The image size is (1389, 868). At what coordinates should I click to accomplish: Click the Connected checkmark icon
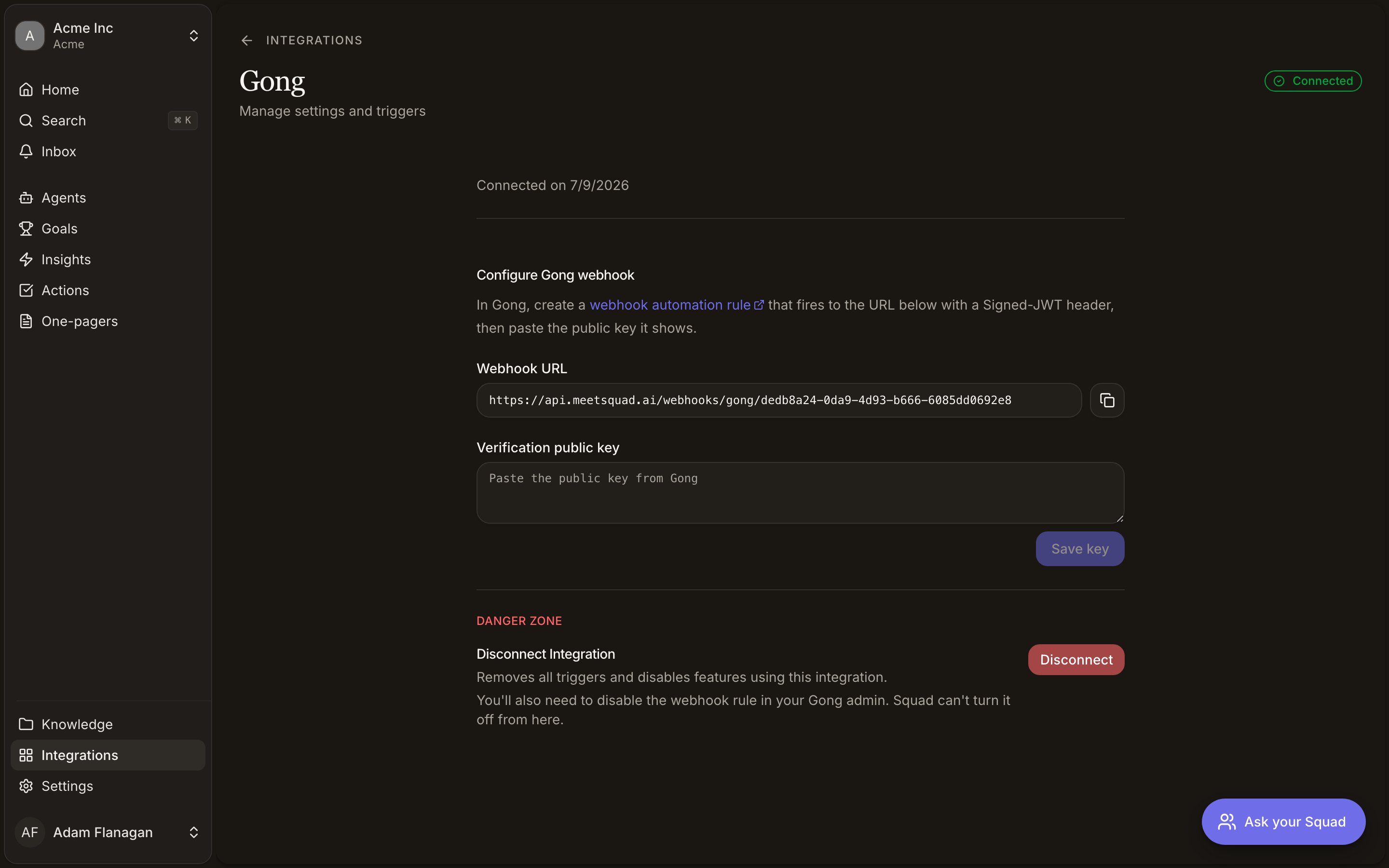[x=1279, y=81]
